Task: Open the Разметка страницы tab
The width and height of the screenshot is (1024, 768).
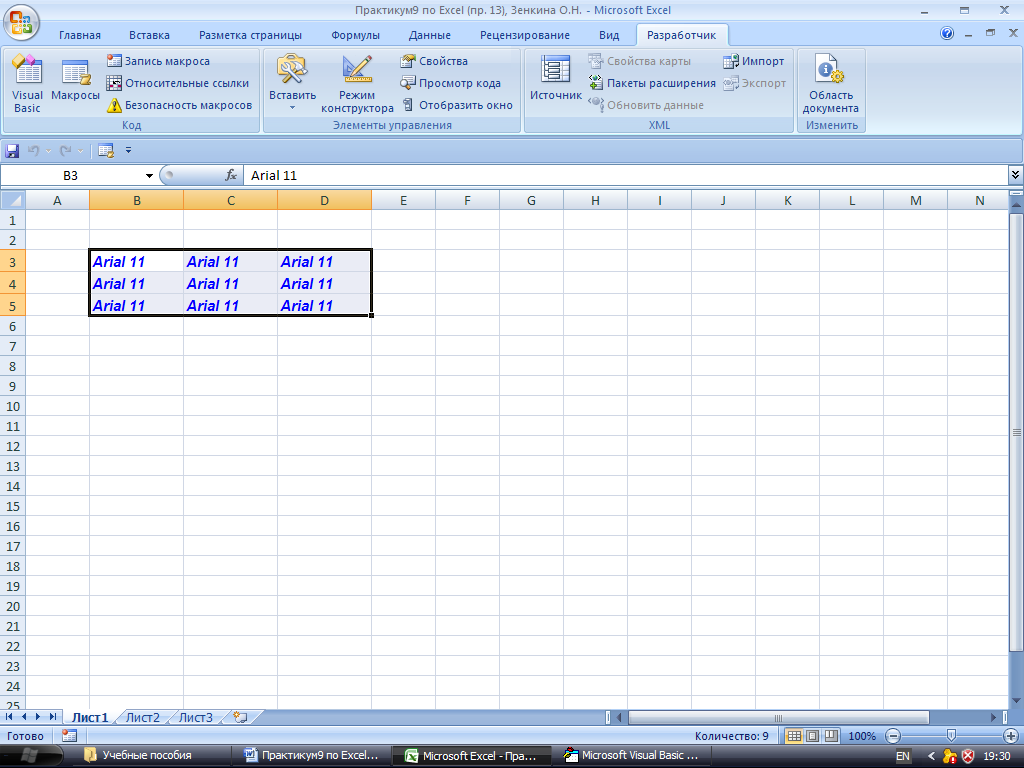Action: pyautogui.click(x=250, y=35)
